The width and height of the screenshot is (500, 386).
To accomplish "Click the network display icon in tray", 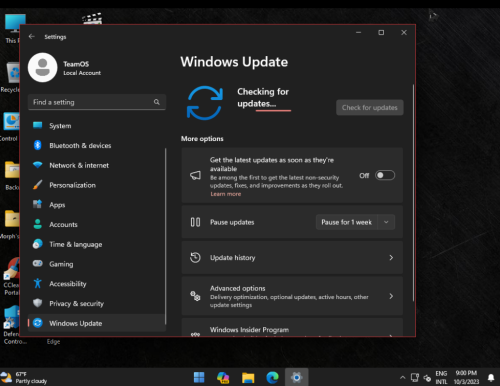I will pos(415,377).
